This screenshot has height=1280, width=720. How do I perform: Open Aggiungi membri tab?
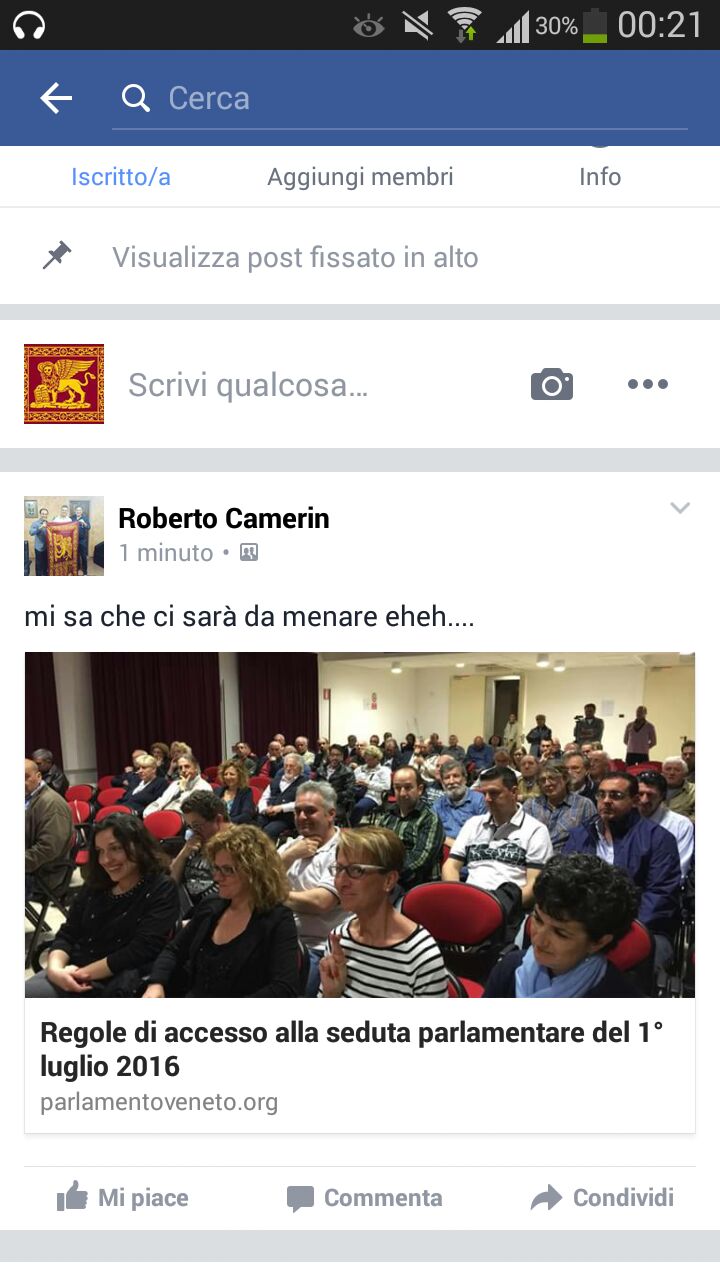pos(360,177)
